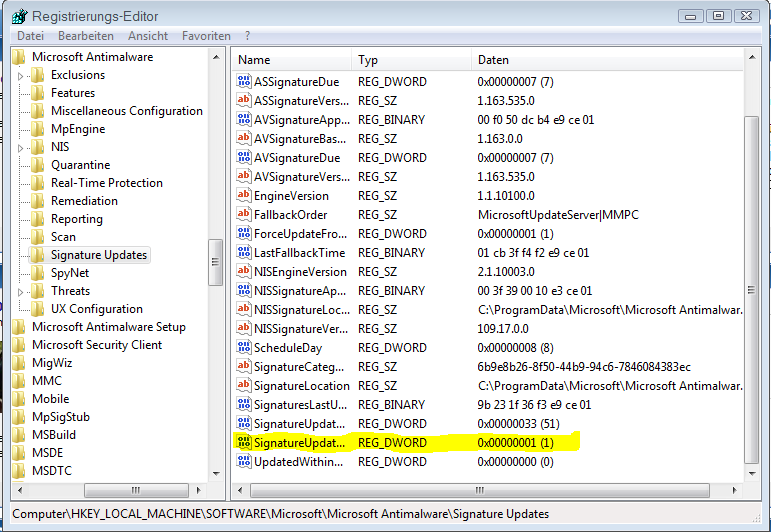Screen dimensions: 771x532
Task: Open the Datei menu
Action: tap(30, 36)
